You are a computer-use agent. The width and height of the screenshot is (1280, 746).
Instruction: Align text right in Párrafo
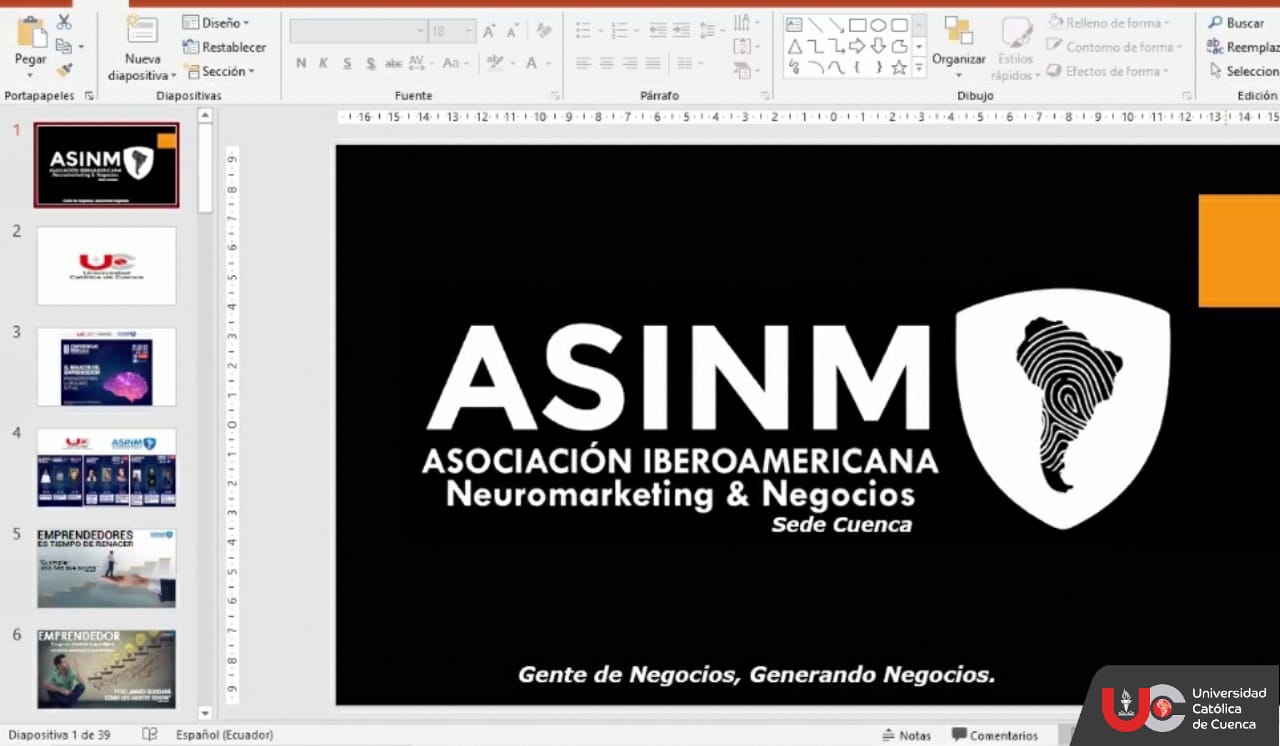coord(629,63)
